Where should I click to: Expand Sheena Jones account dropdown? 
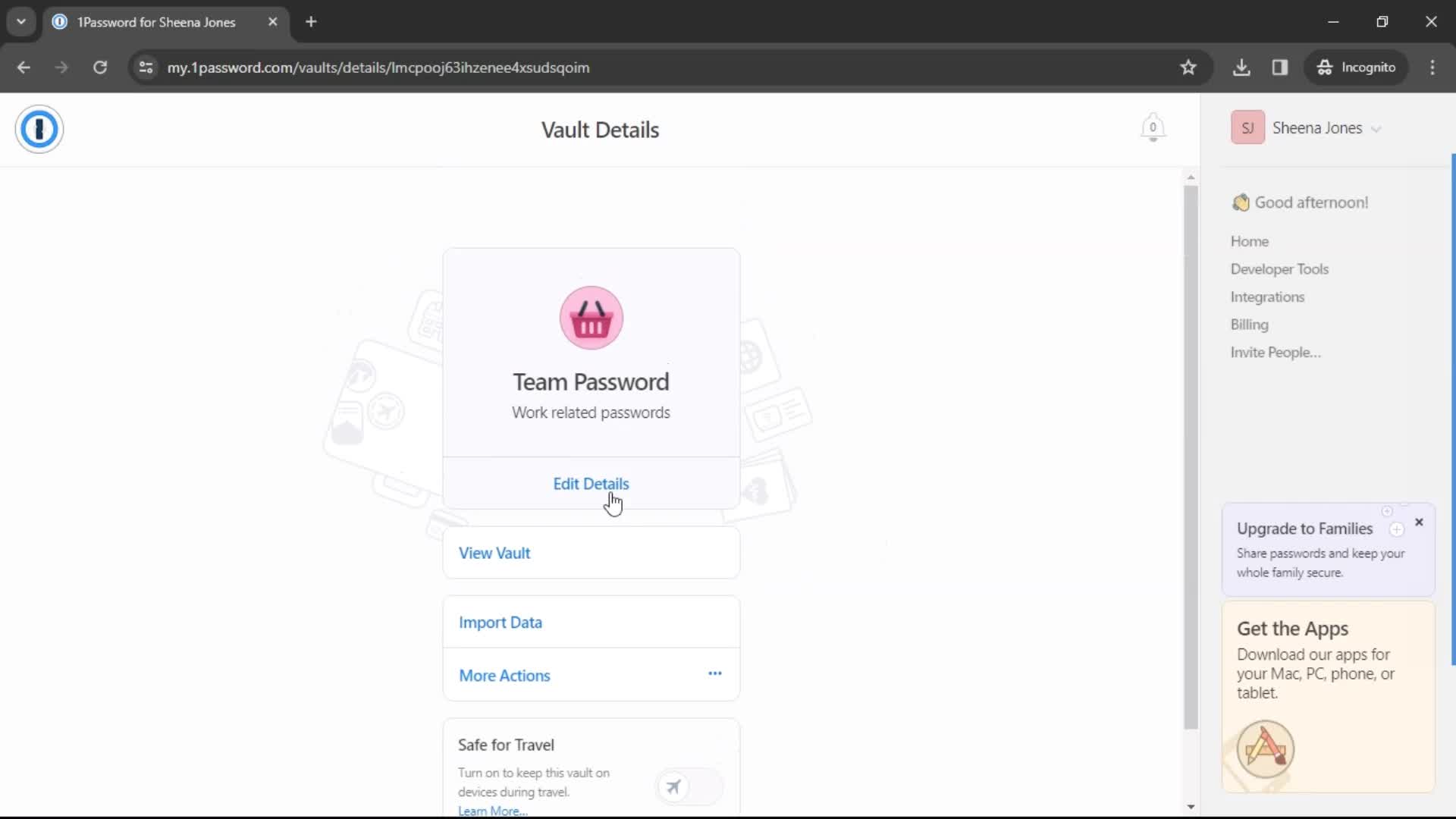pos(1378,128)
